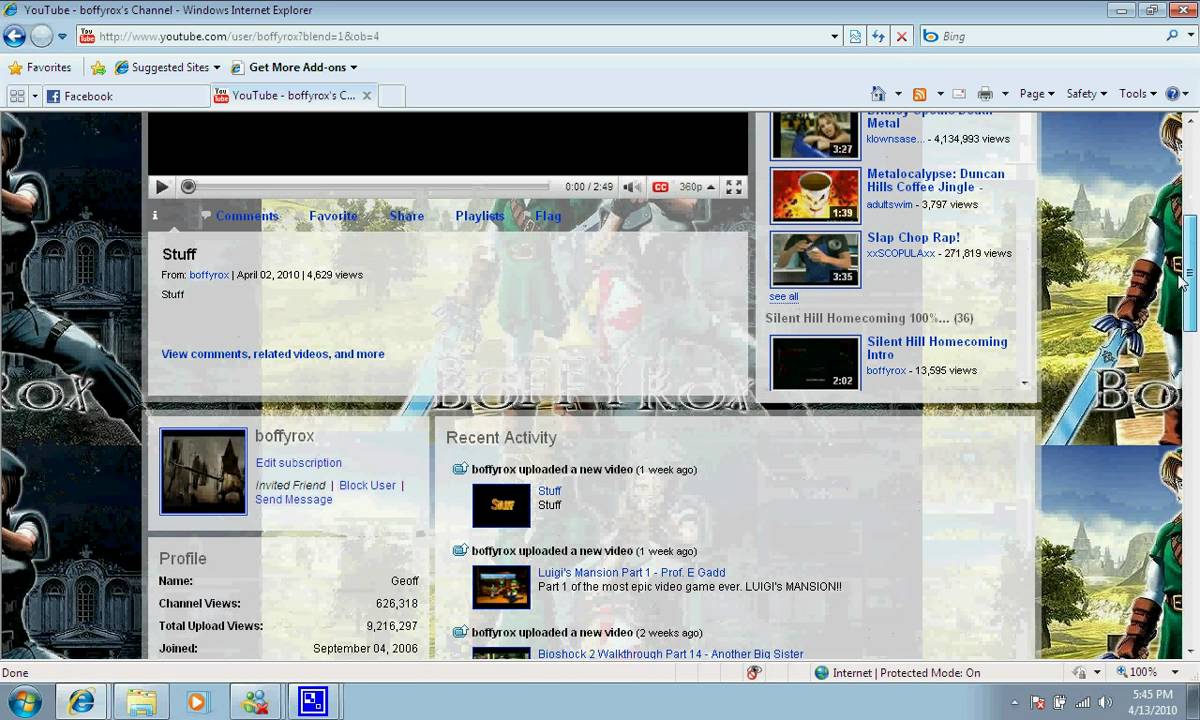The height and width of the screenshot is (720, 1200).
Task: Click Send Message link
Action: click(x=294, y=500)
